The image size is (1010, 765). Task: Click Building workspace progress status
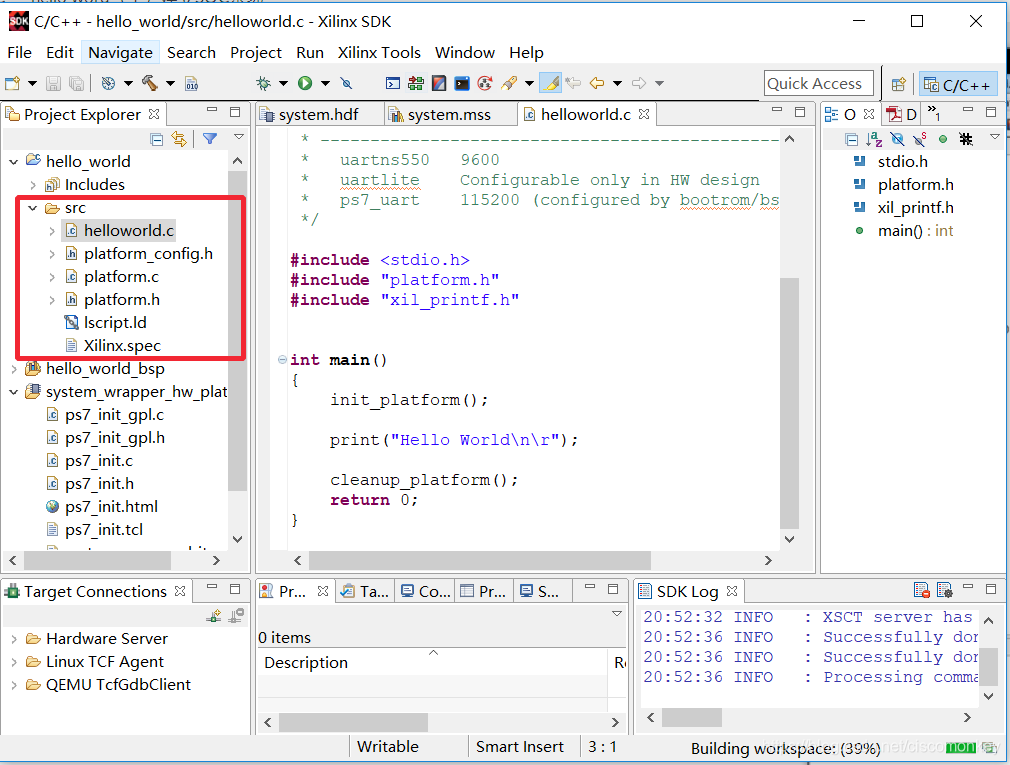[785, 748]
